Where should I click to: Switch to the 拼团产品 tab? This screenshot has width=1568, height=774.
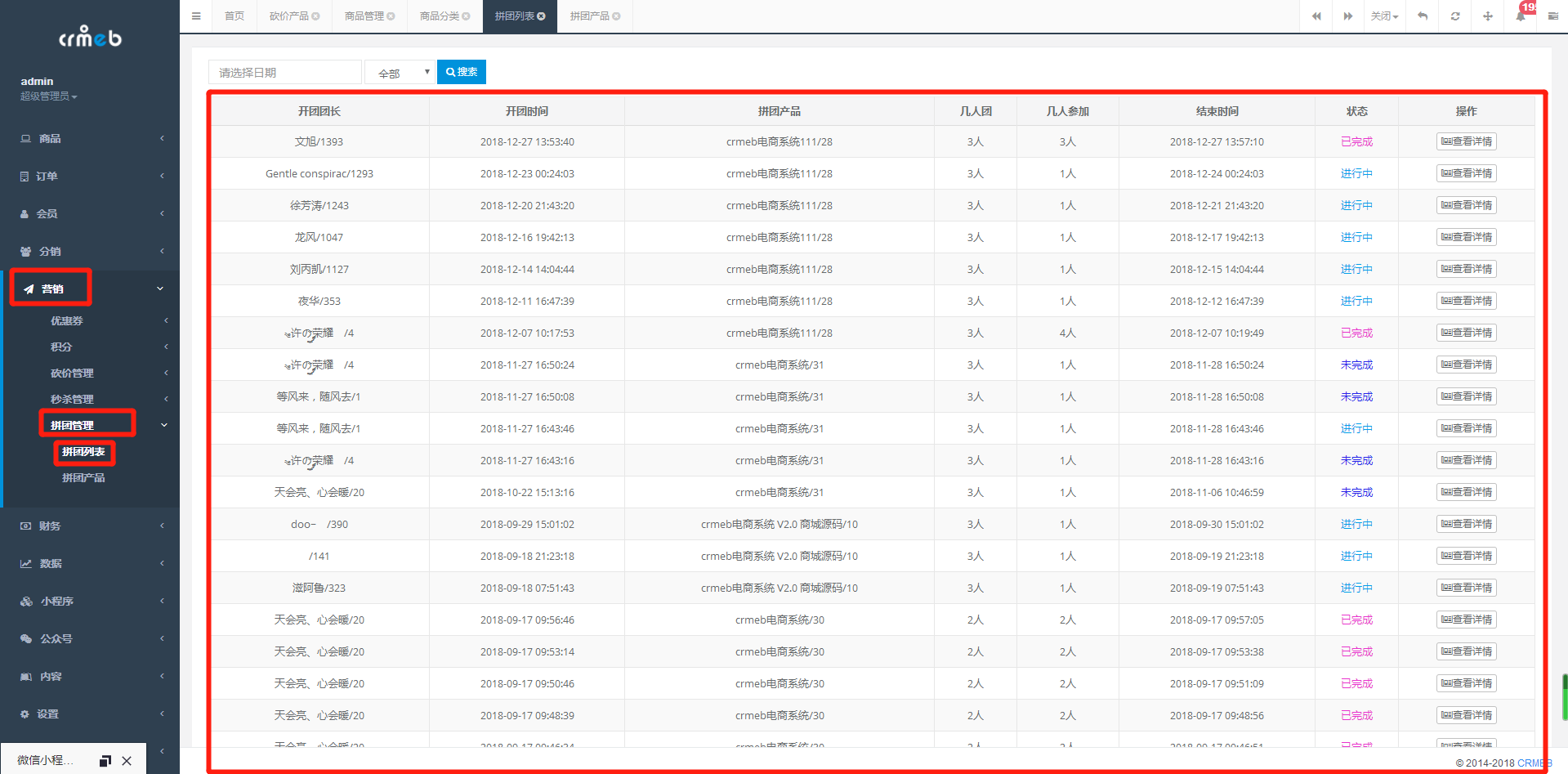tap(590, 16)
